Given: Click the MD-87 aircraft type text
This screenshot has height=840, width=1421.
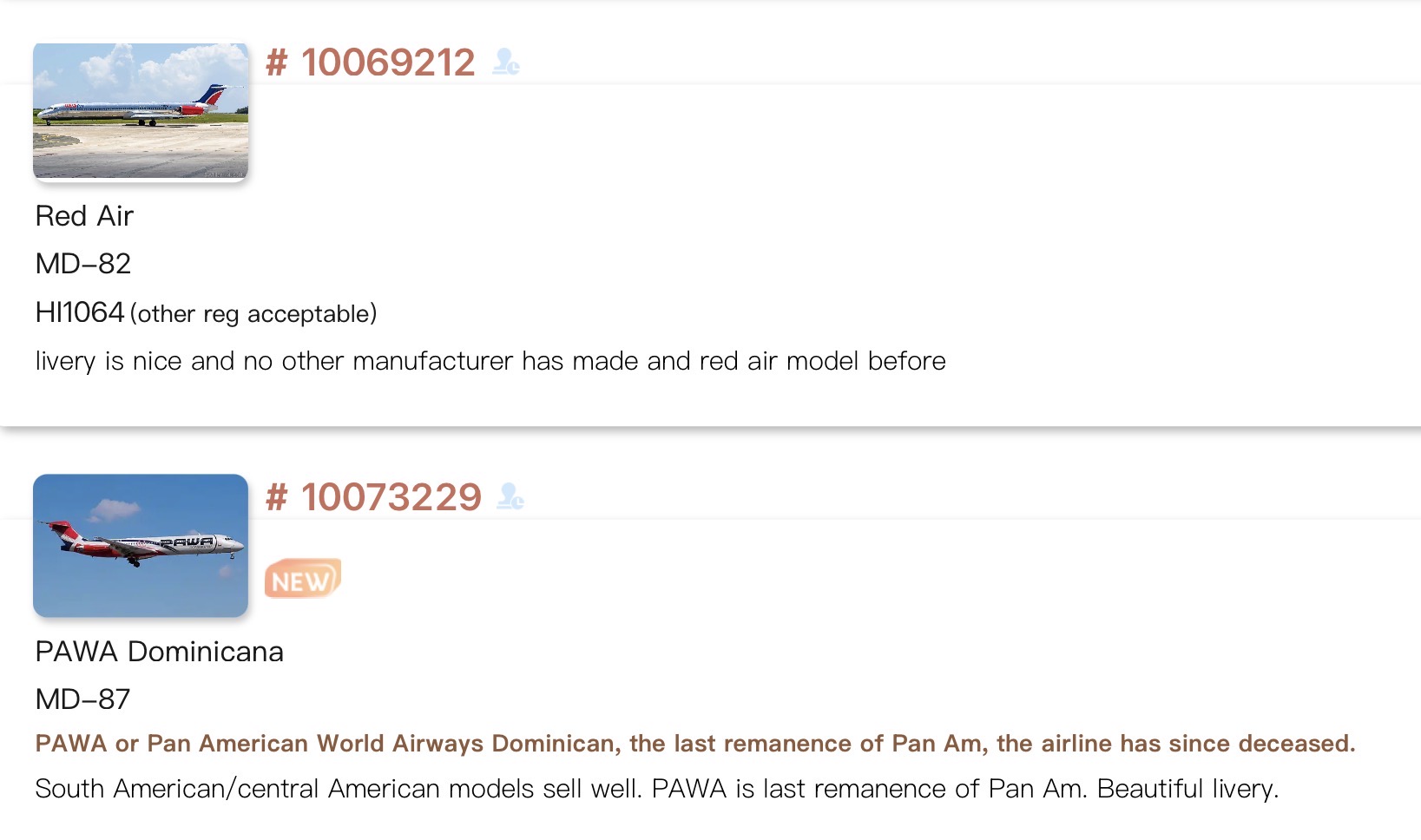Looking at the screenshot, I should pos(83,699).
